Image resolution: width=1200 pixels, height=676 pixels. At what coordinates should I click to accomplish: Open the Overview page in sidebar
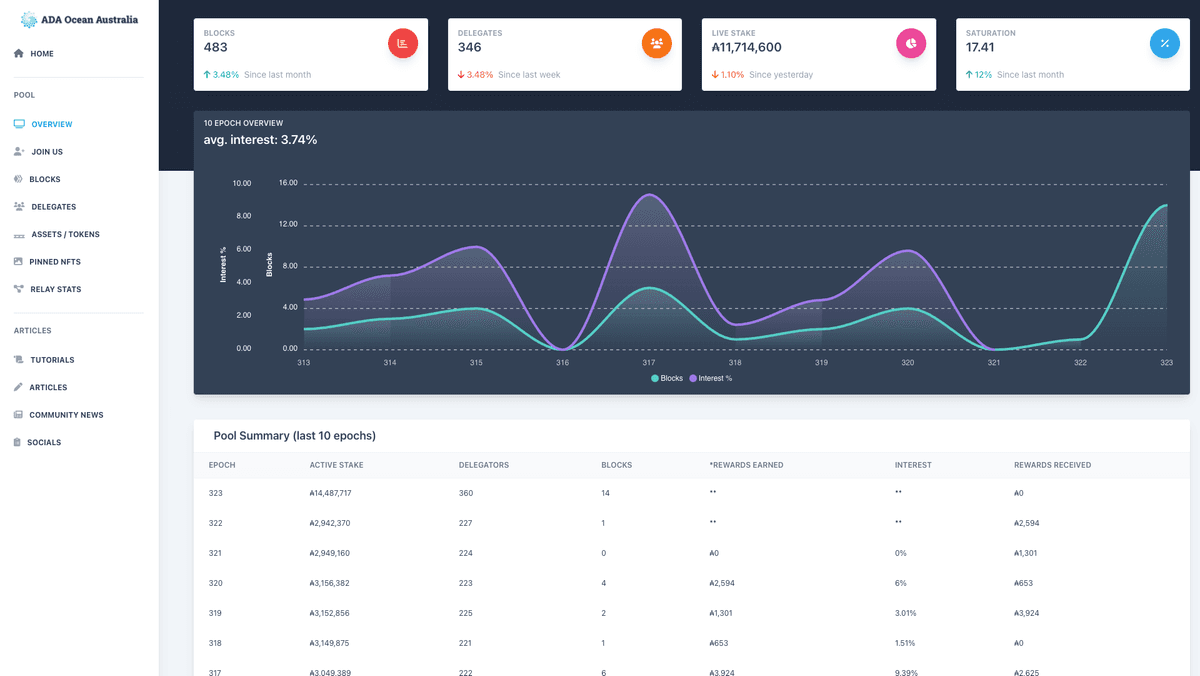point(51,124)
